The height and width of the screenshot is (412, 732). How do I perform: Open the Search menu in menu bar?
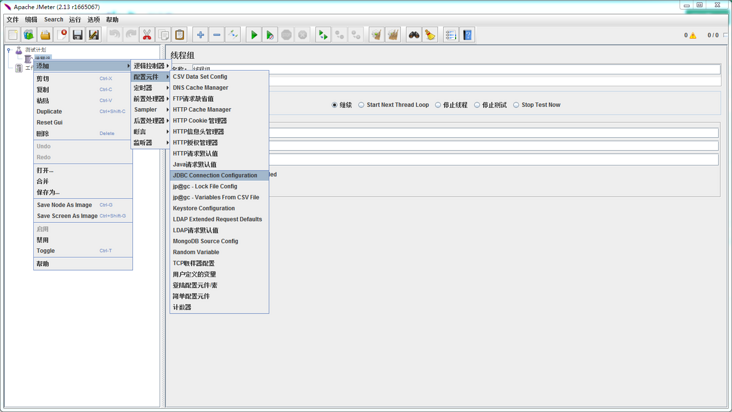[53, 19]
